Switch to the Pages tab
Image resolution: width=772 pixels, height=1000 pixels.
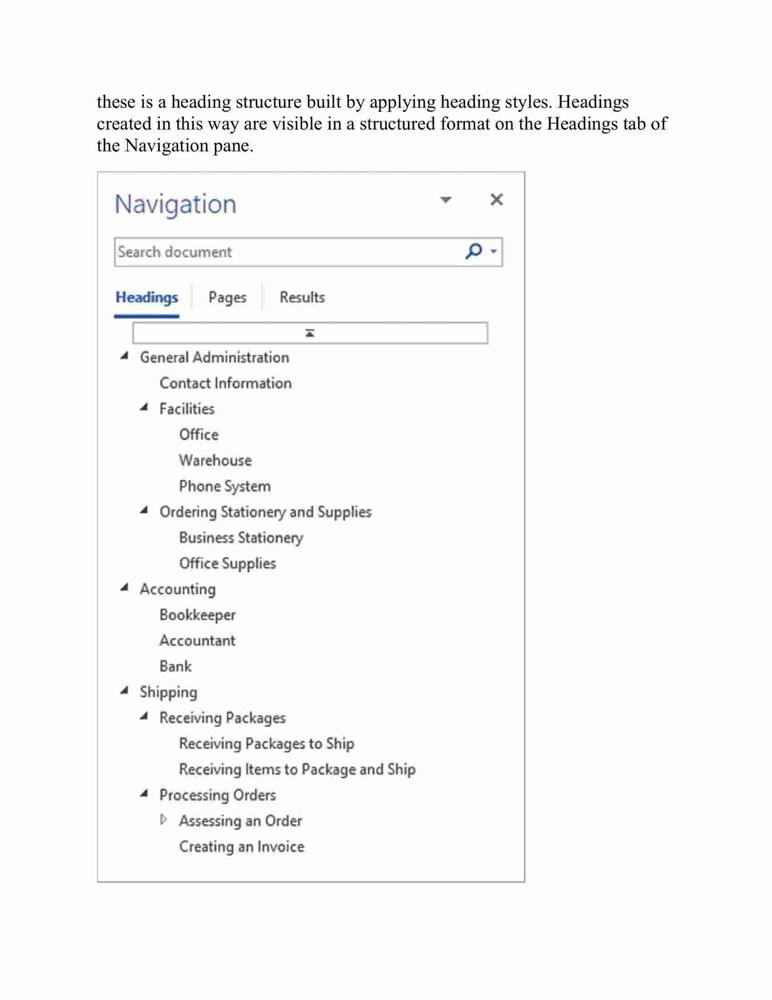pos(227,297)
